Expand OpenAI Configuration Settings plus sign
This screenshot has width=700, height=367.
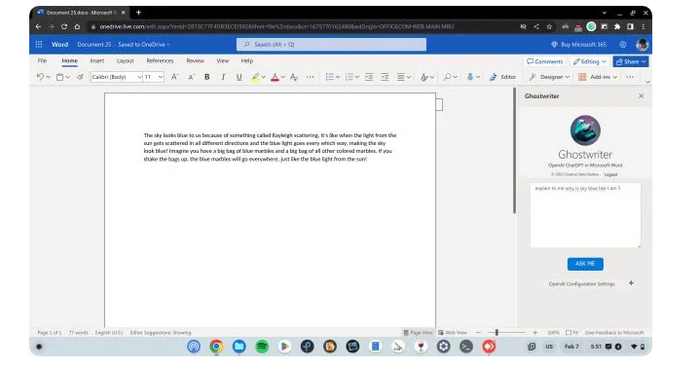coord(631,283)
